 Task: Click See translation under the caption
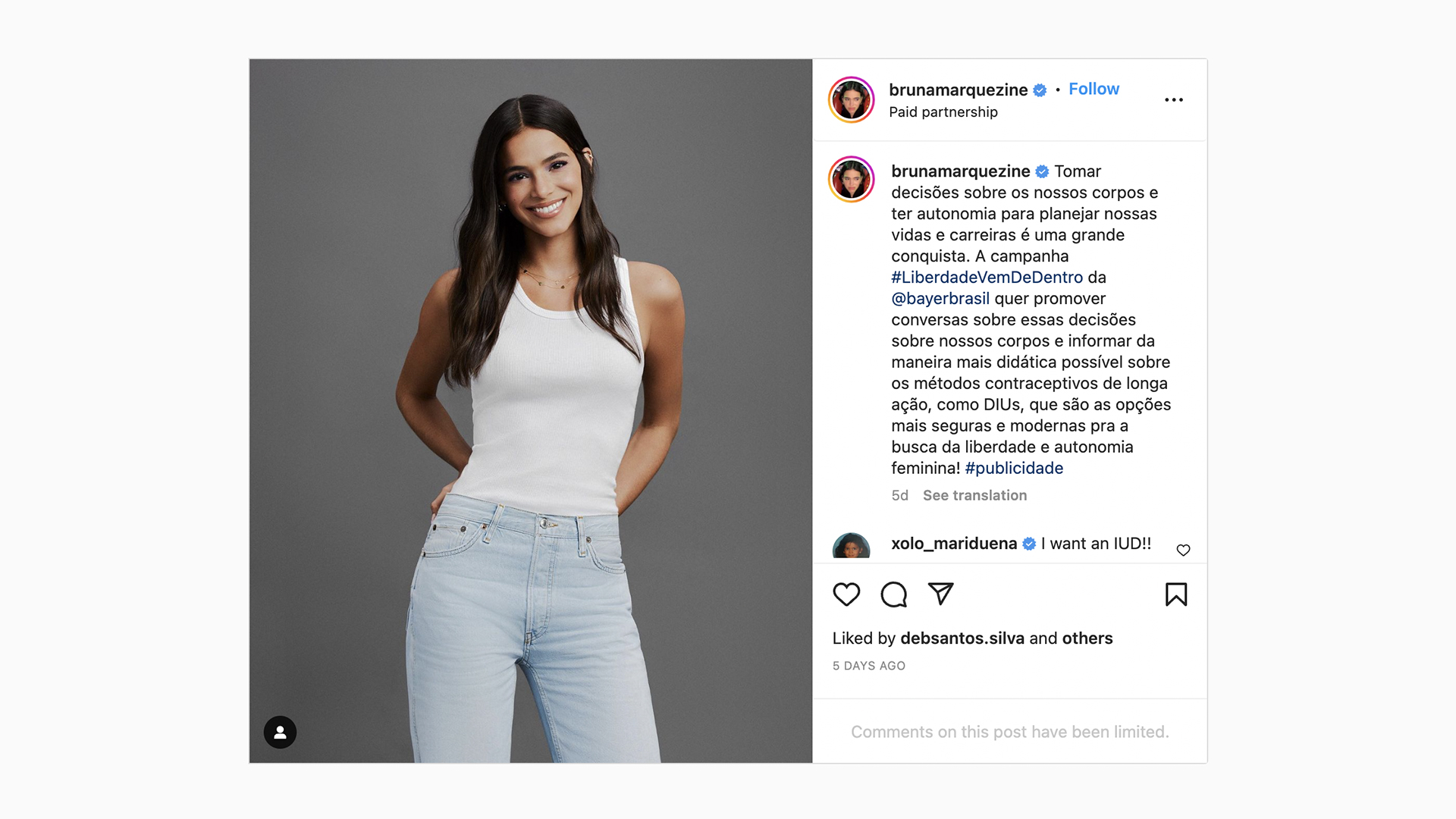pyautogui.click(x=974, y=495)
